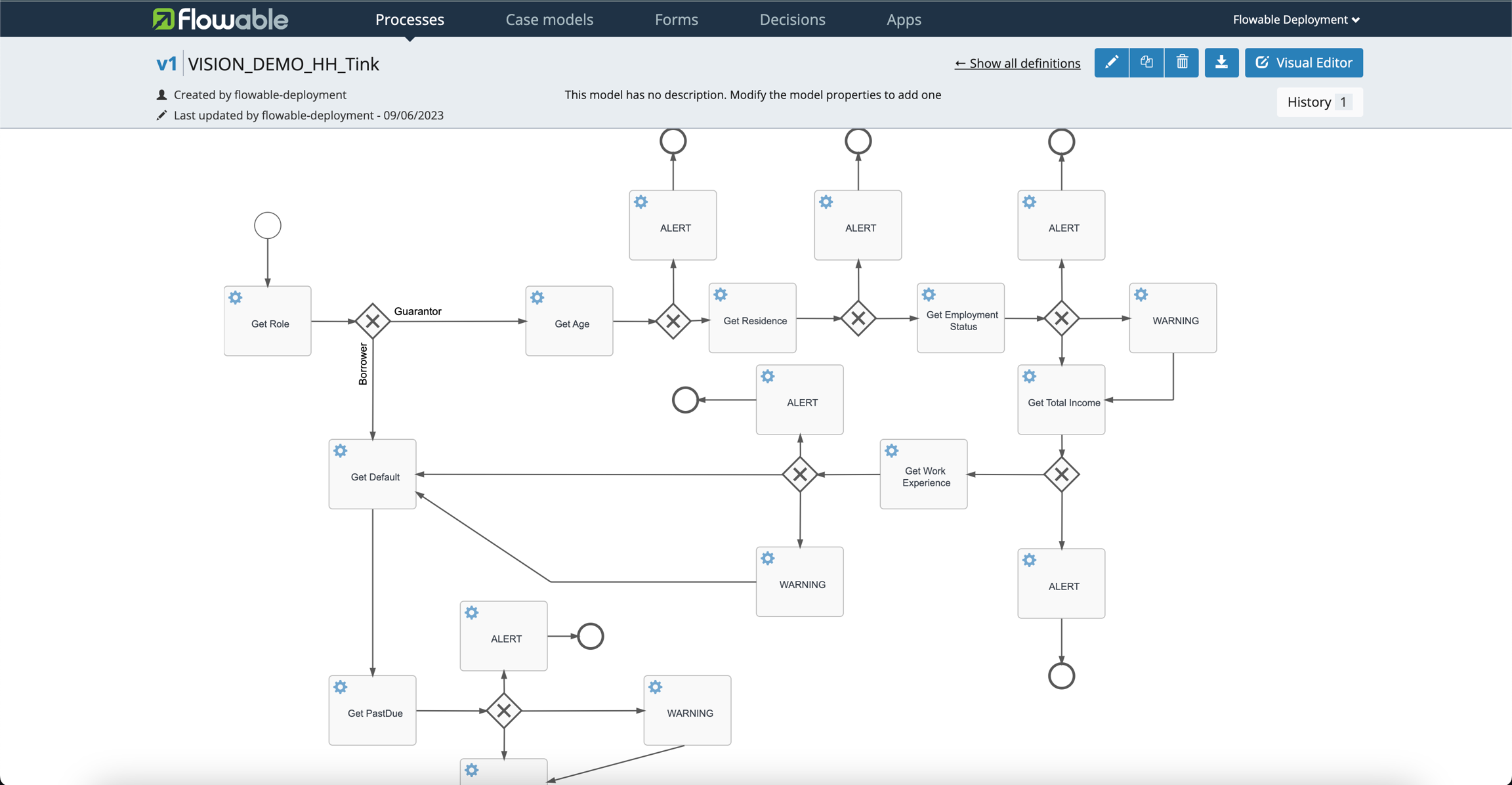Screen dimensions: 1512x785
Task: Click the trash delete model icon
Action: (x=1182, y=62)
